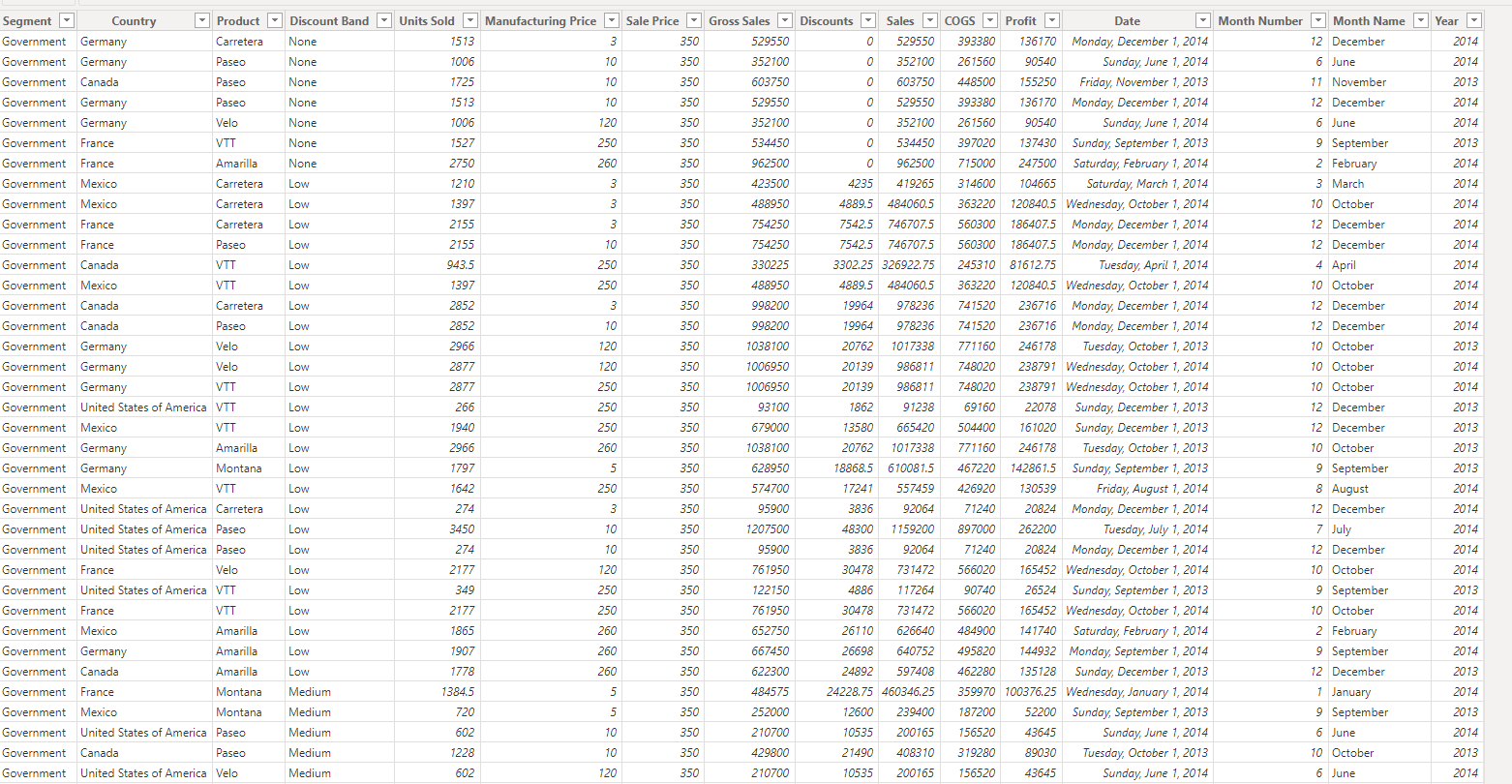Click the date cell 'Saturday, March 1, 2014'

[x=1147, y=184]
